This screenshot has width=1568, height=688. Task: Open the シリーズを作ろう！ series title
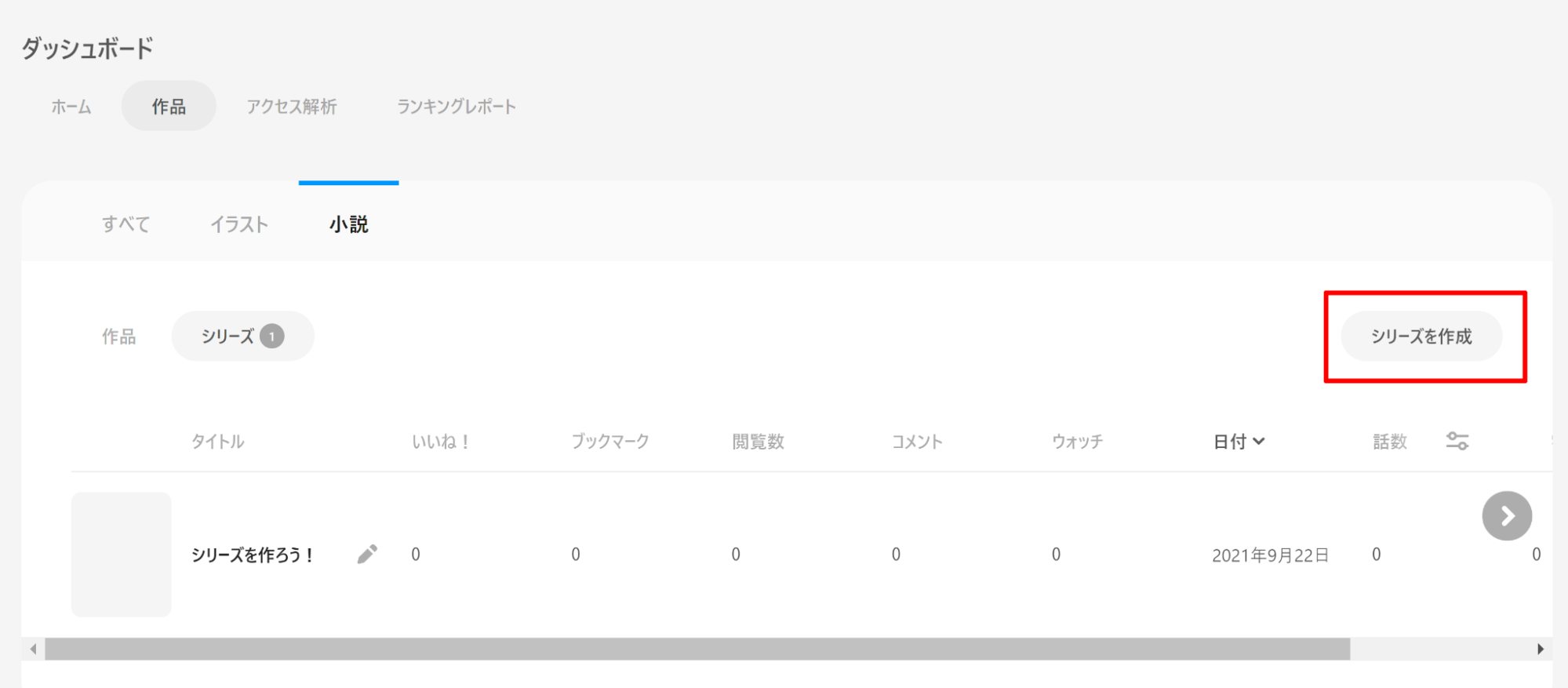click(253, 555)
